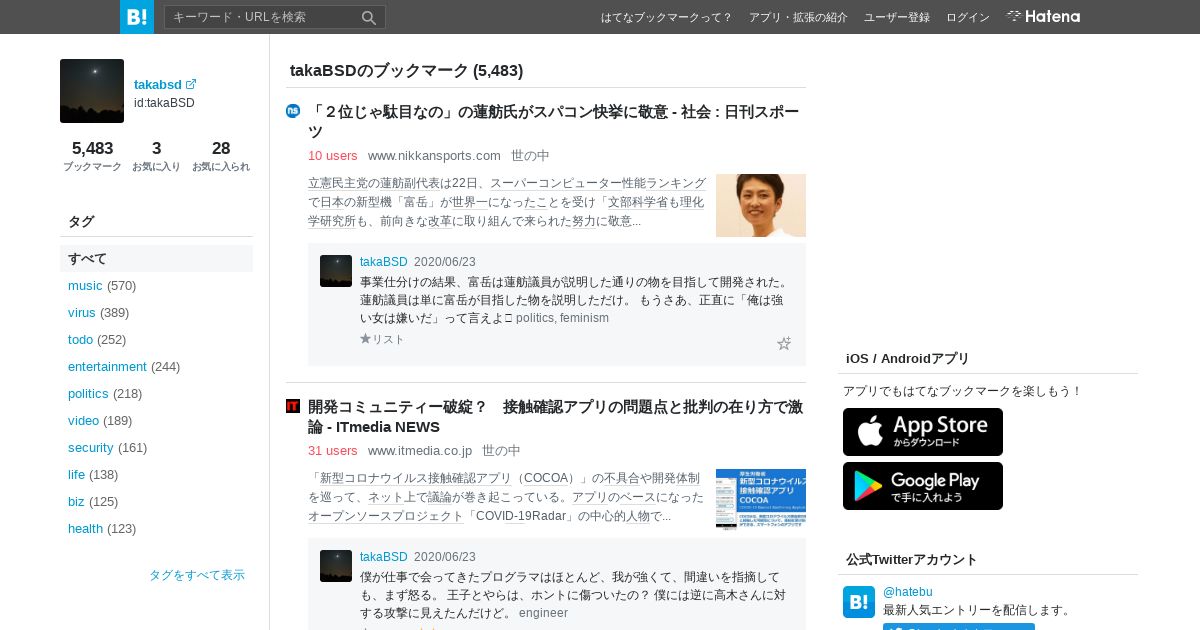Click the 蓮舫 article thumbnail photo
The width and height of the screenshot is (1200, 630).
click(x=761, y=205)
